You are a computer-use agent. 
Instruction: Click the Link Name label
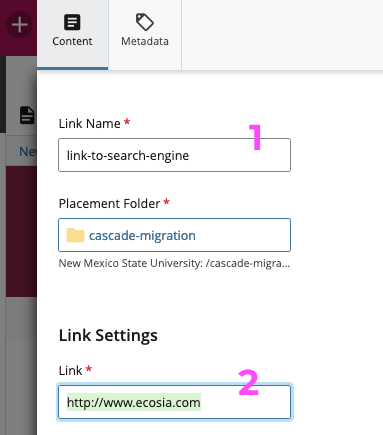point(90,124)
